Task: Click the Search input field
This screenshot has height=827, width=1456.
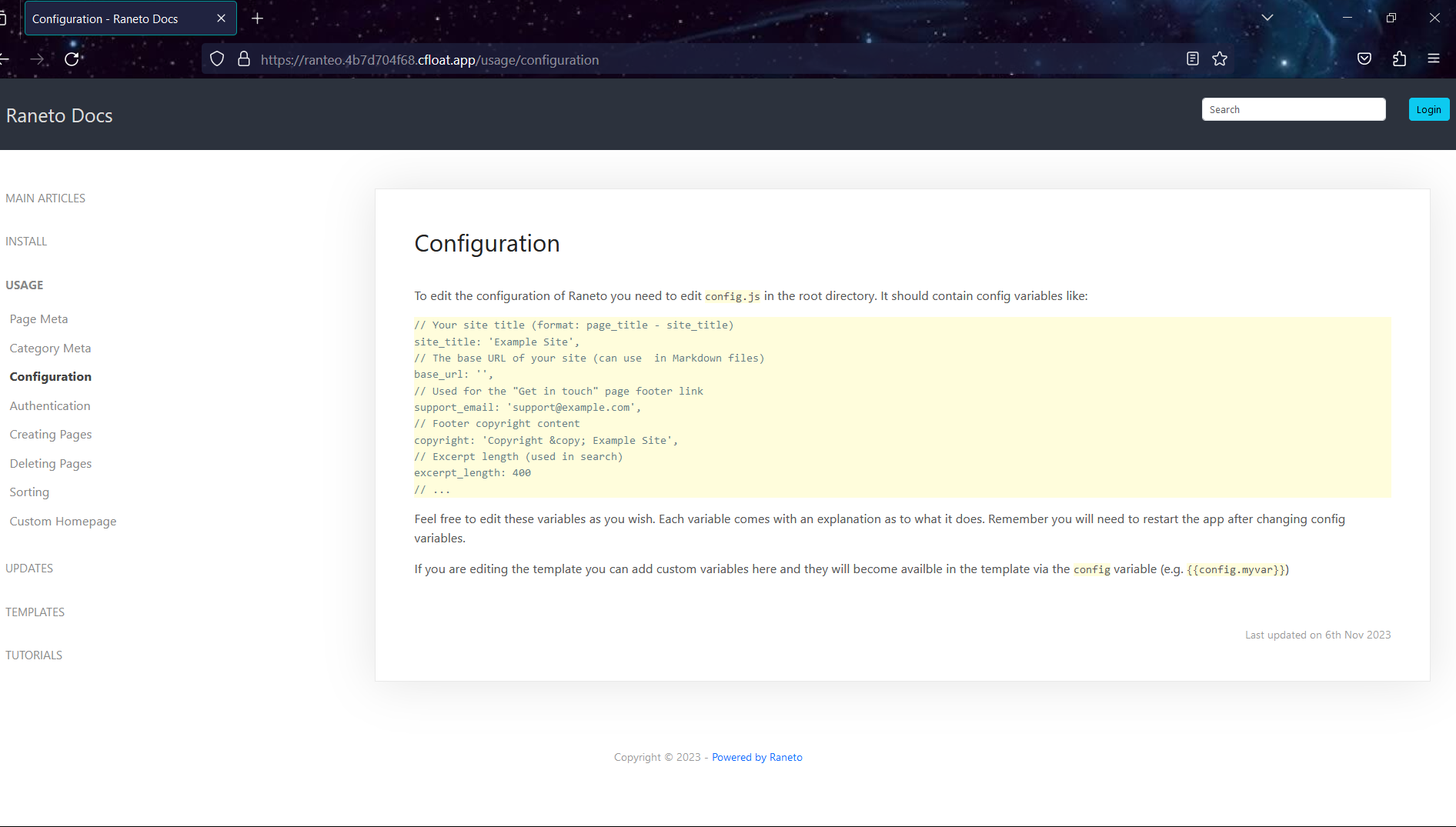Action: (1294, 109)
